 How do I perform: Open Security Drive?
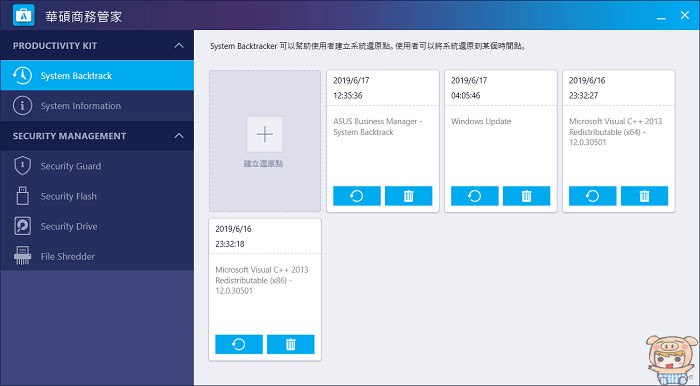pos(97,226)
